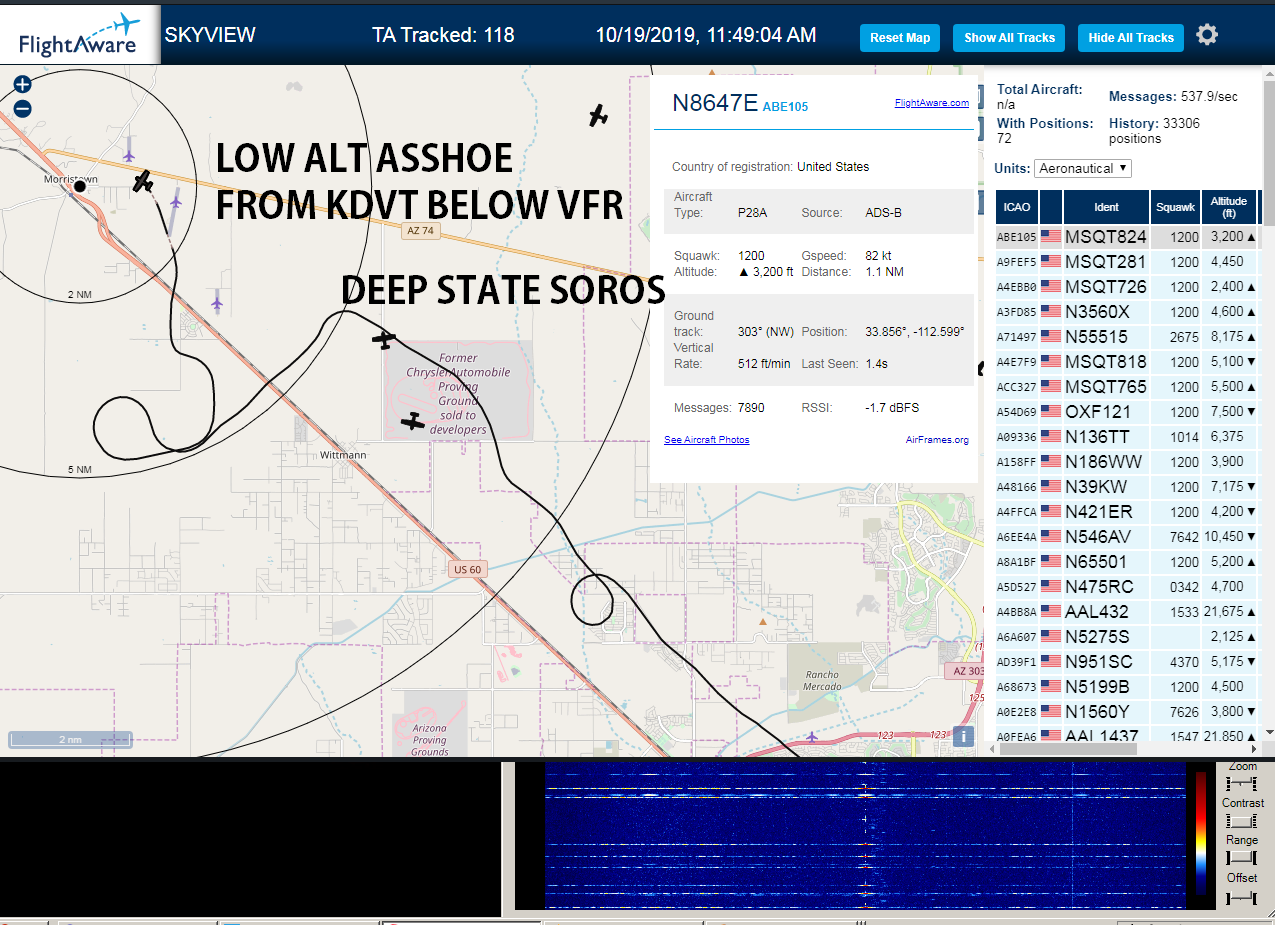This screenshot has width=1275, height=925.
Task: Select the N5275S aircraft row
Action: click(x=1127, y=637)
